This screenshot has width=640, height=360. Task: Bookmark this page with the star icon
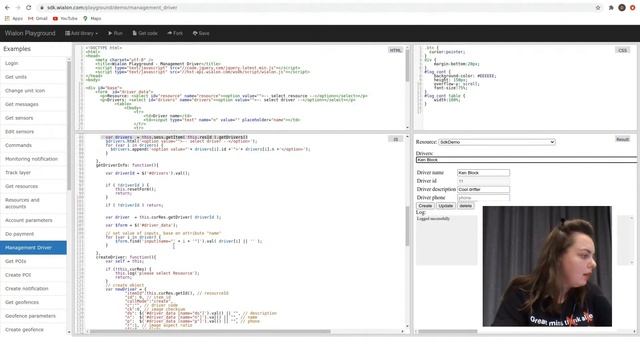[x=598, y=8]
